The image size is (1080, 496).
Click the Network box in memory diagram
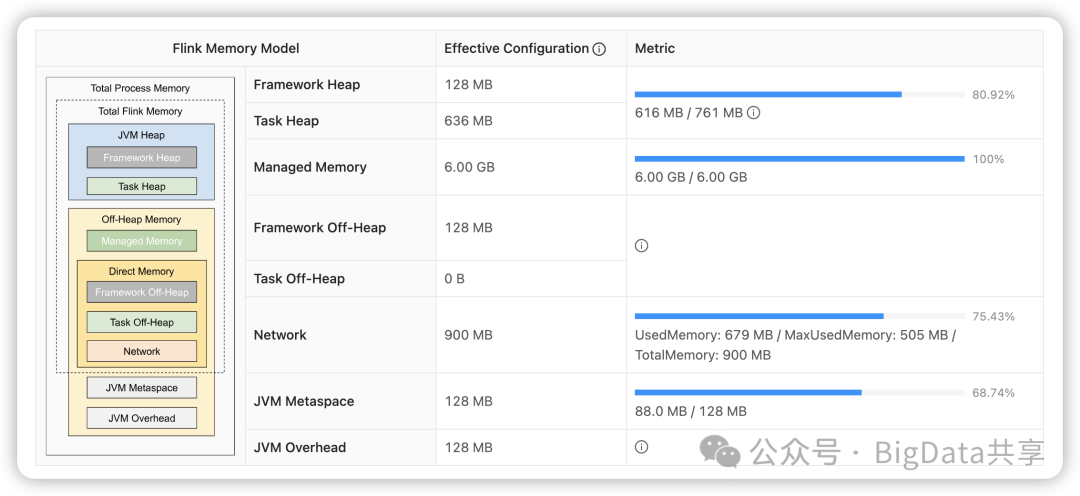click(142, 351)
